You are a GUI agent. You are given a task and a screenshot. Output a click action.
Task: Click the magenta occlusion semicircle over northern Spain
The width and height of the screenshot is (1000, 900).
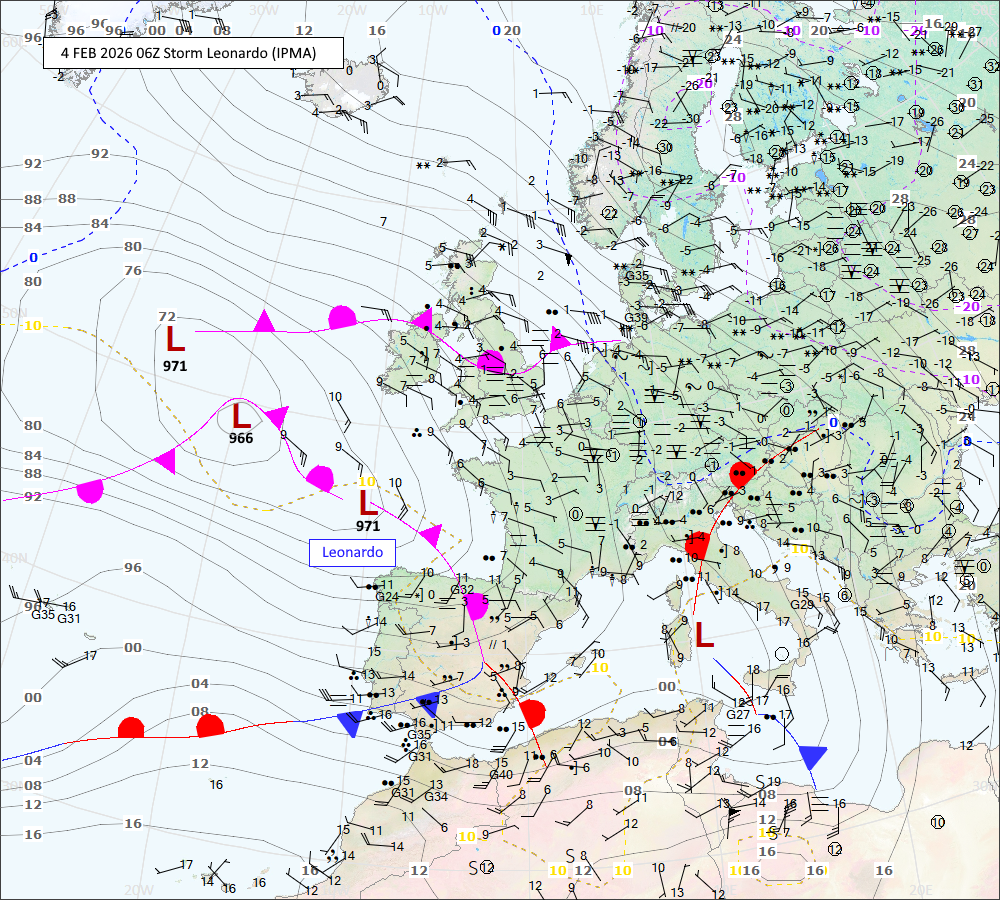click(477, 605)
